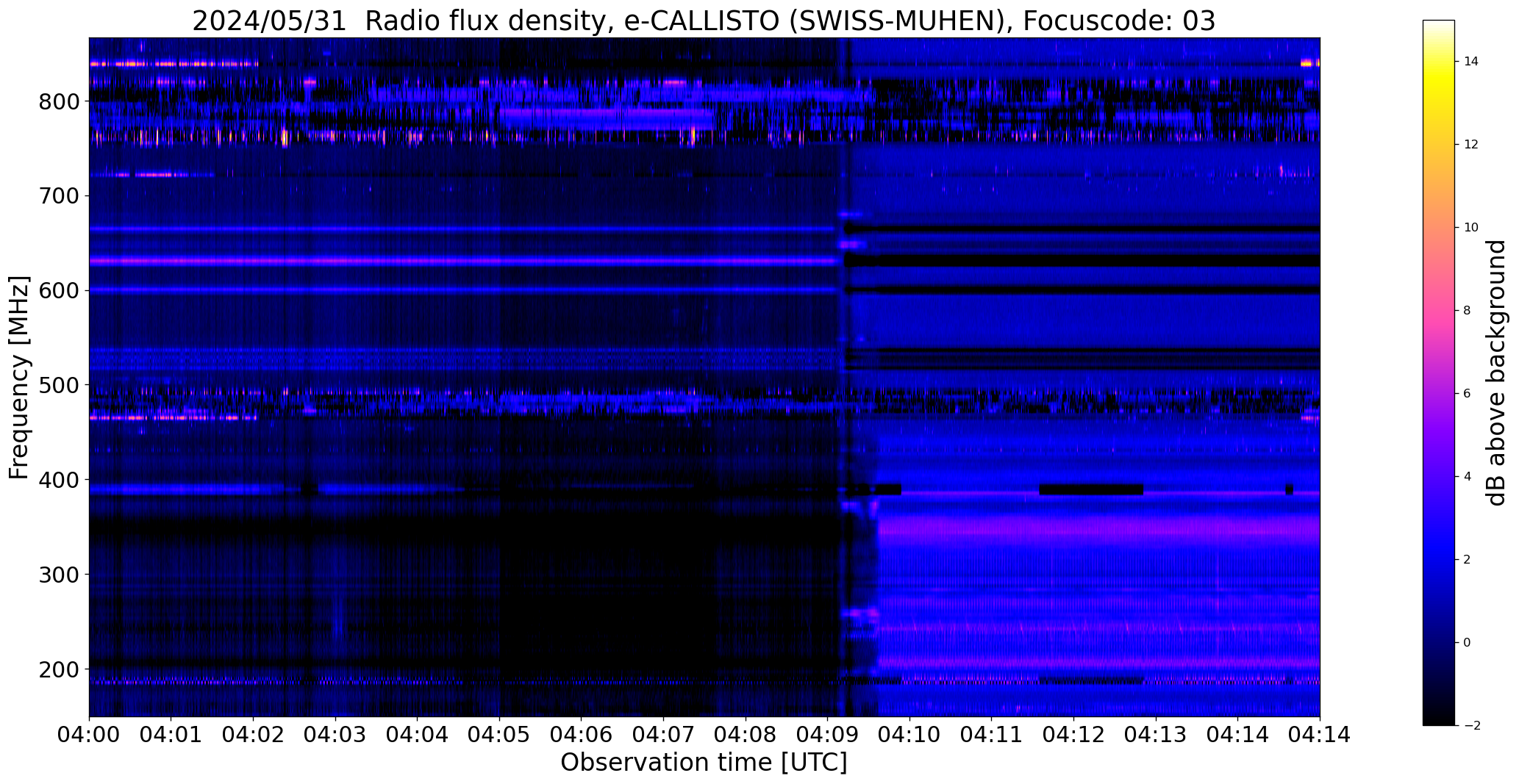Click the 04:06 time tick label
The width and height of the screenshot is (1519, 784).
pos(582,735)
